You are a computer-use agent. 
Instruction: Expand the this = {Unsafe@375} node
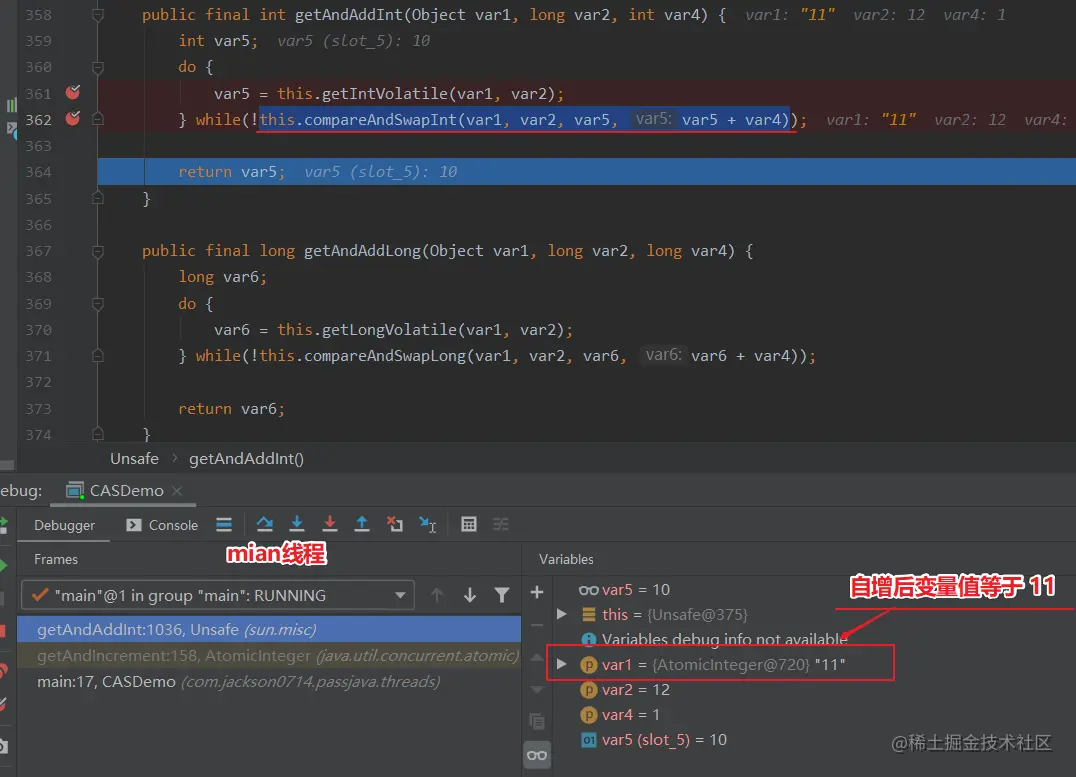(562, 614)
